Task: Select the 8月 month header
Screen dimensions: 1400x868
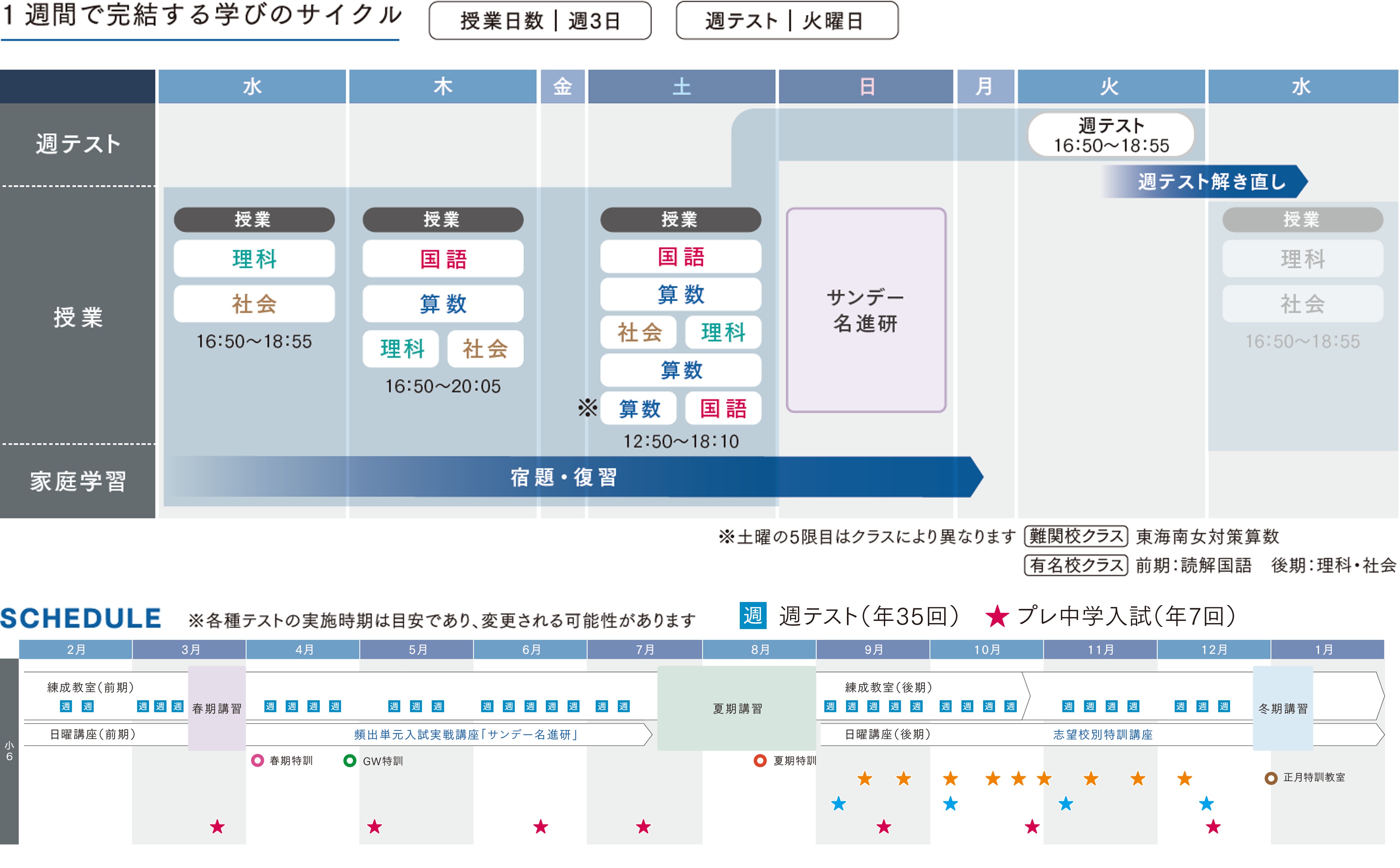Action: coord(760,649)
